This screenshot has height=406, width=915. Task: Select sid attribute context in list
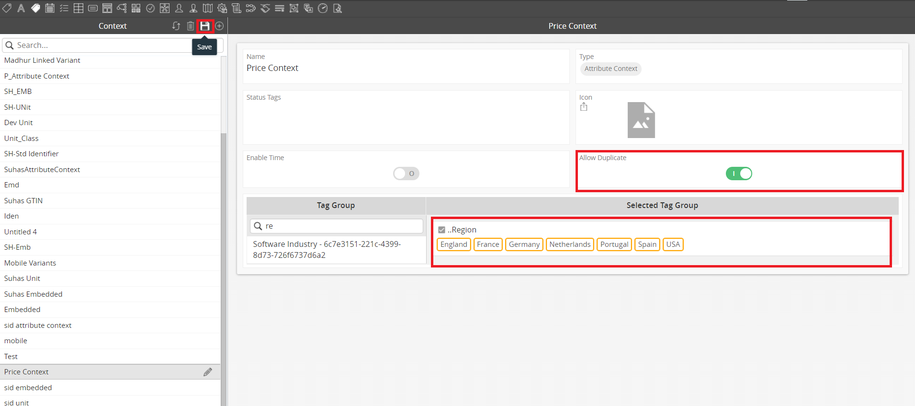tap(110, 326)
